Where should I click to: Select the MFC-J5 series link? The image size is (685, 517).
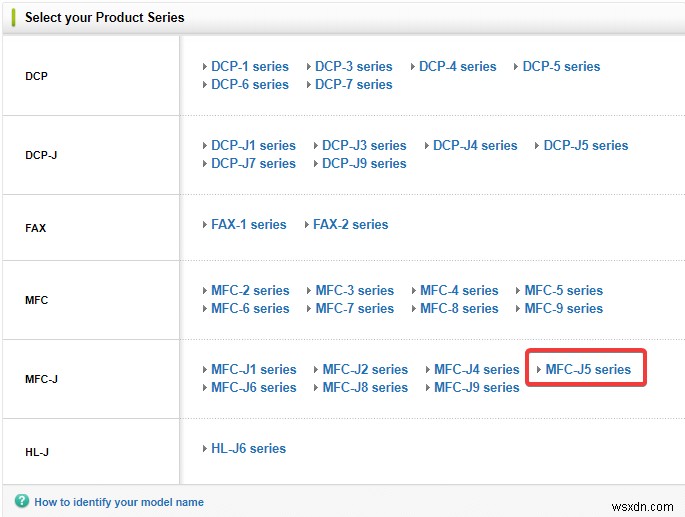tap(588, 369)
